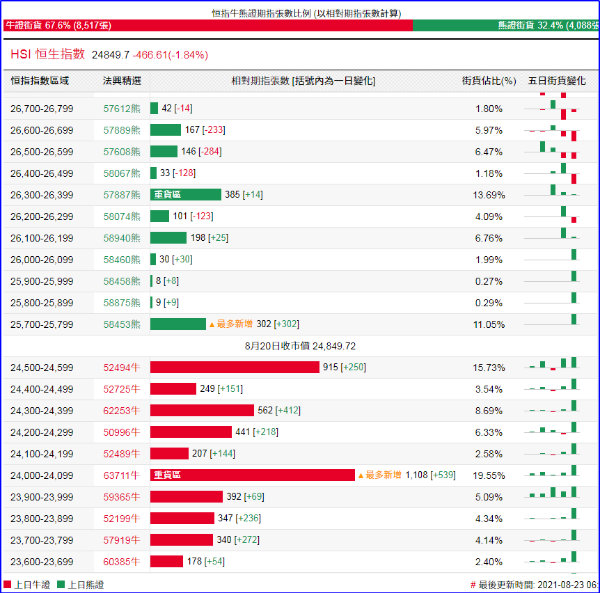Open the 52494 bull certificate link
600x593 pixels.
tap(122, 368)
